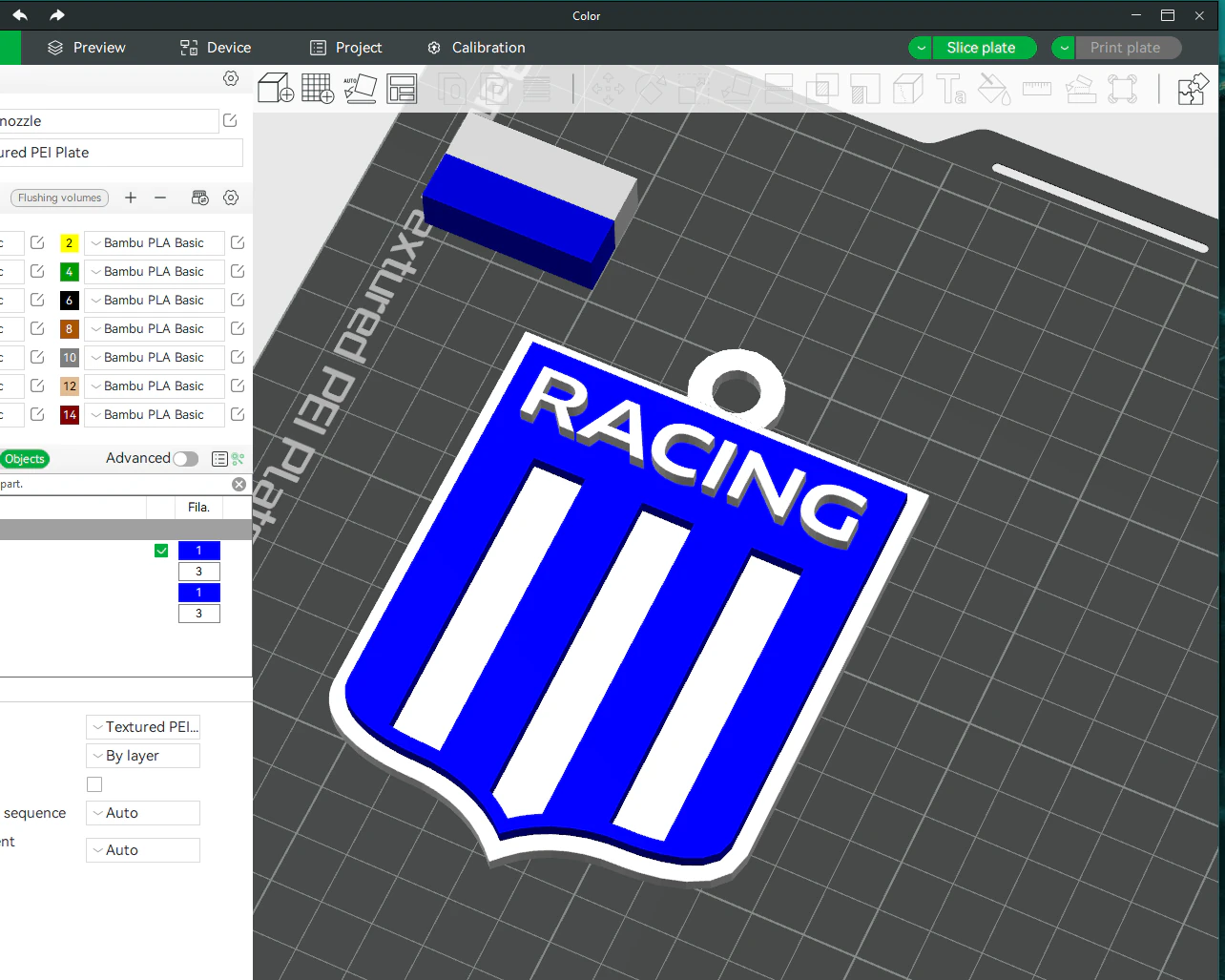
Task: Run the Auto orient tool
Action: point(360,88)
